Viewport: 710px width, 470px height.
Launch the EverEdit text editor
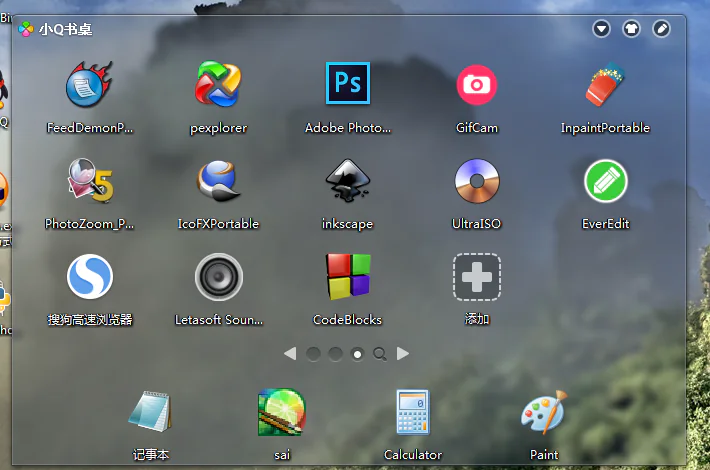pos(606,181)
